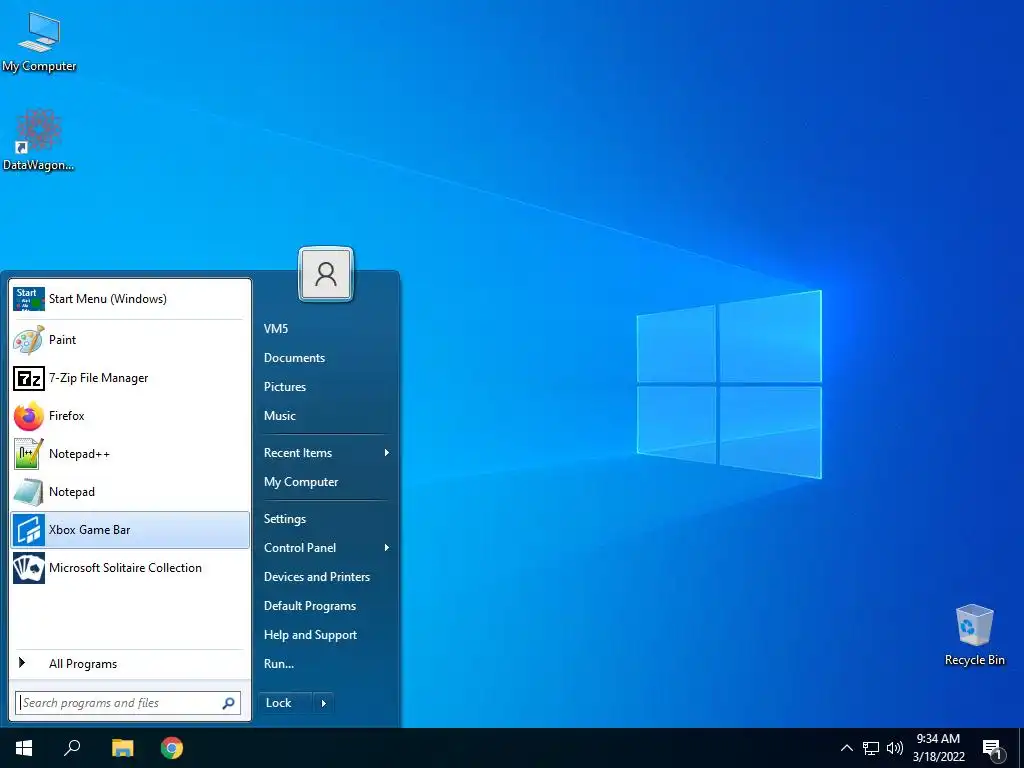
Task: Click the volume speaker tray icon
Action: [x=895, y=748]
